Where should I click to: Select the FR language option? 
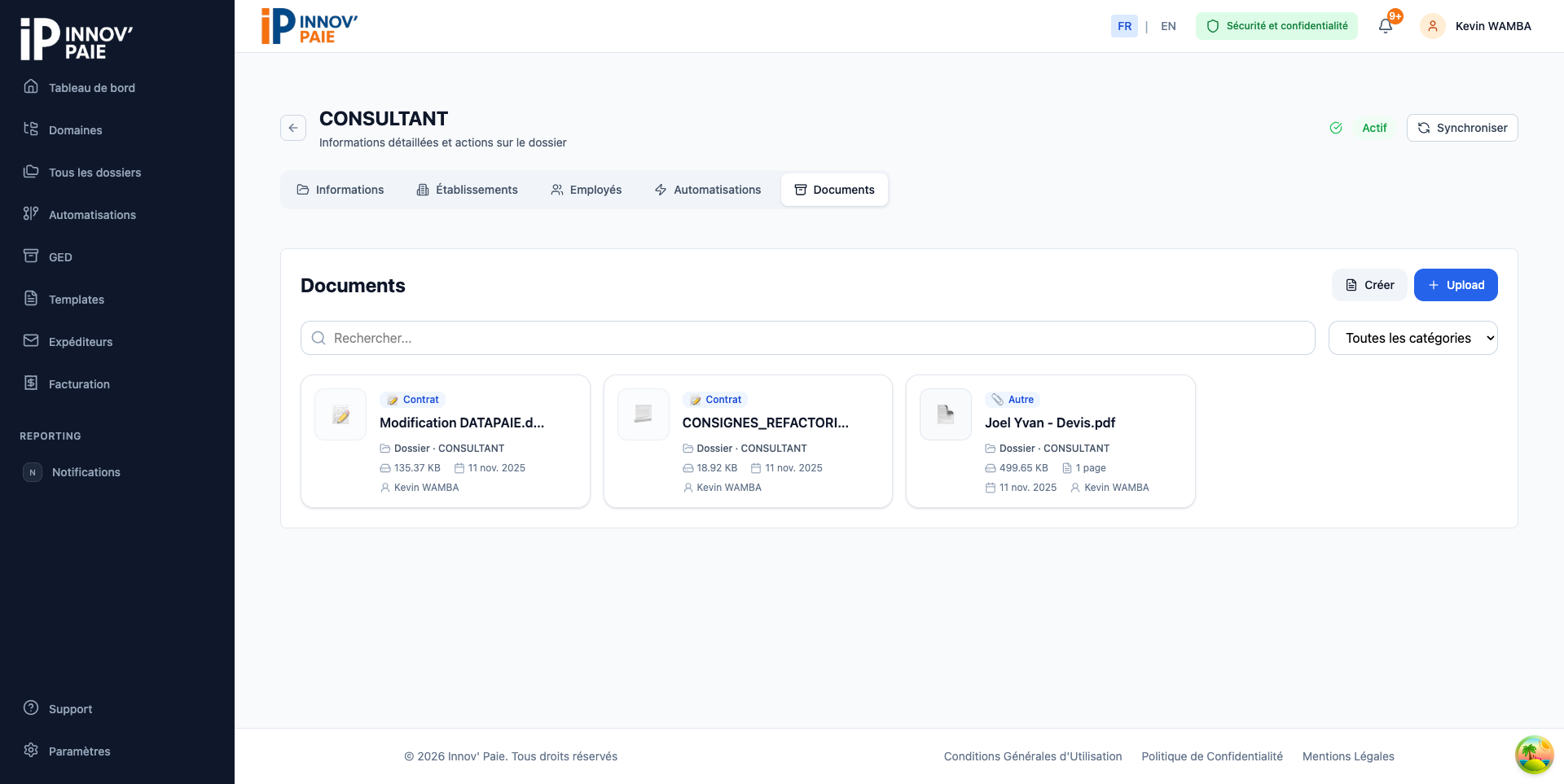pos(1124,26)
